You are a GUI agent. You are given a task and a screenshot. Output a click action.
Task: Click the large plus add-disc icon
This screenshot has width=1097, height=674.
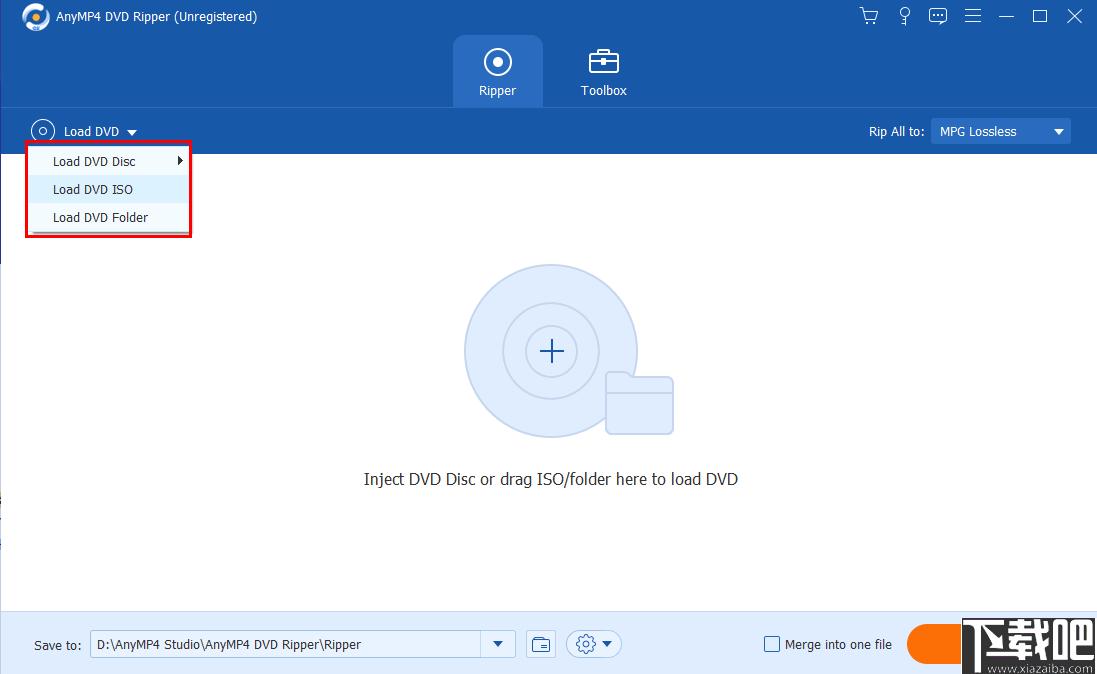pyautogui.click(x=551, y=351)
